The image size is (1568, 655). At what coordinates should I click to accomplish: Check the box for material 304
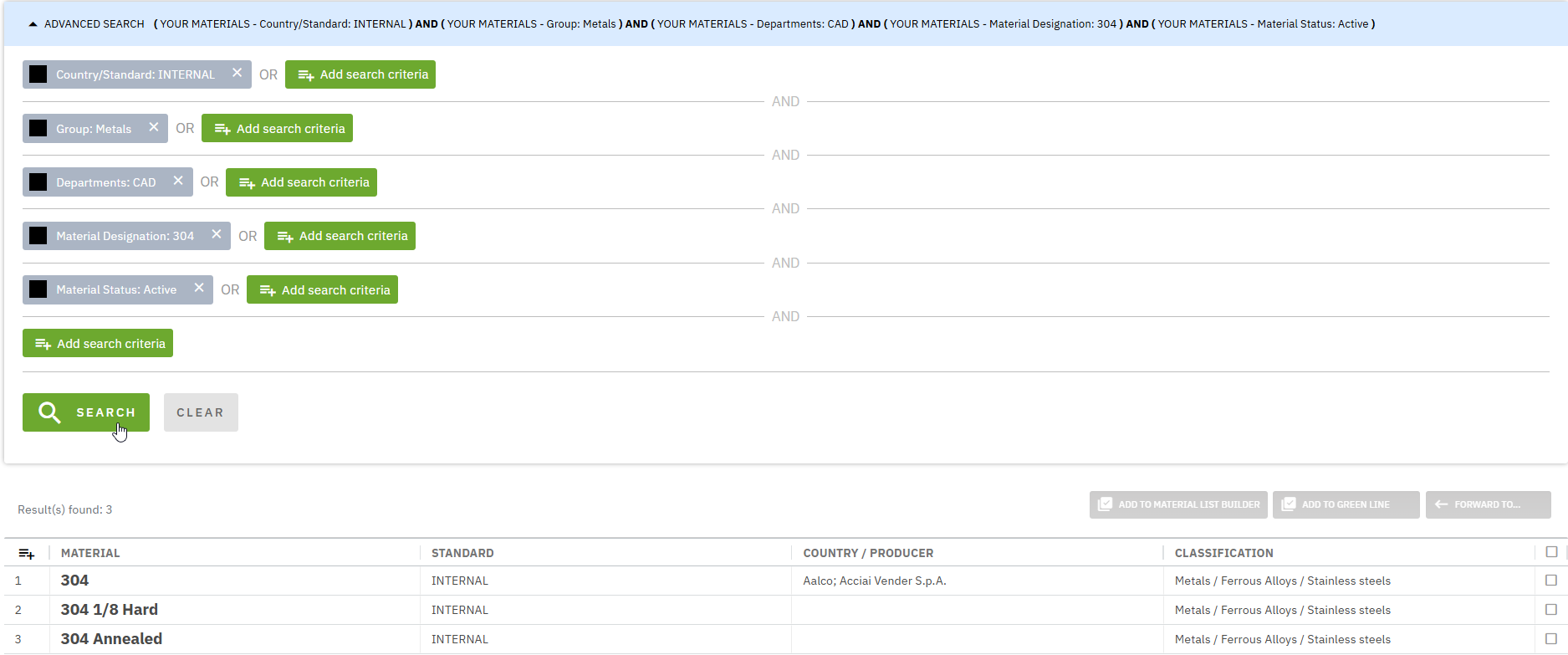pos(1551,581)
